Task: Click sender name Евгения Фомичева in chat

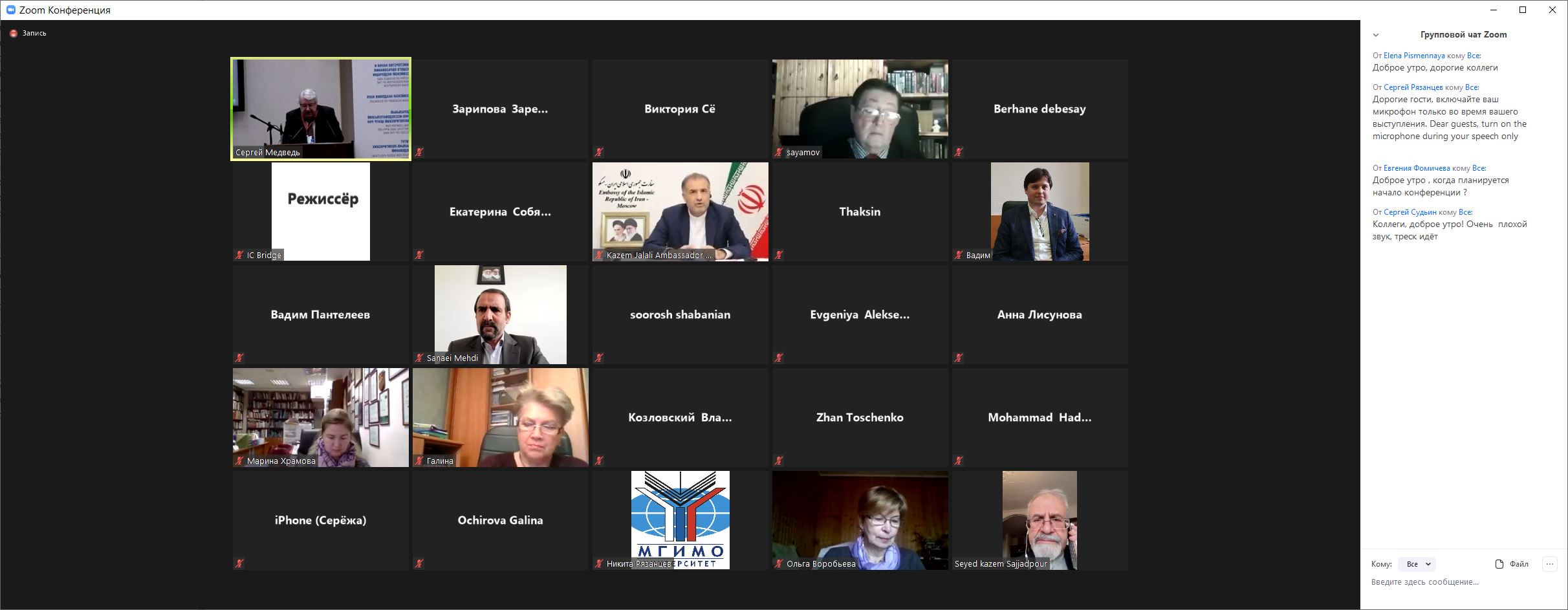Action: tap(1417, 168)
